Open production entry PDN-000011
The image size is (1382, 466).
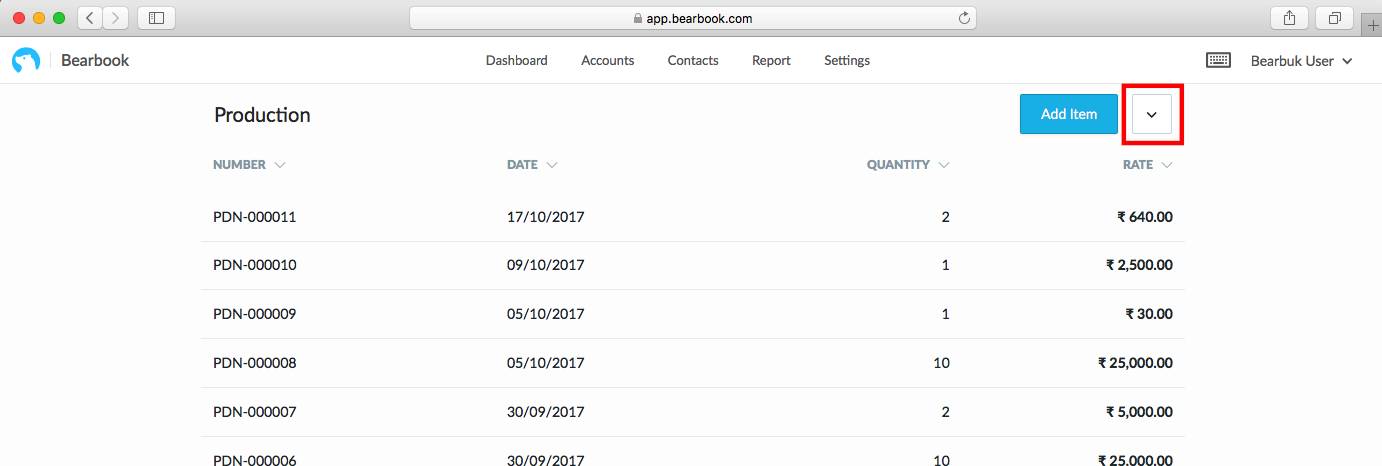point(255,217)
